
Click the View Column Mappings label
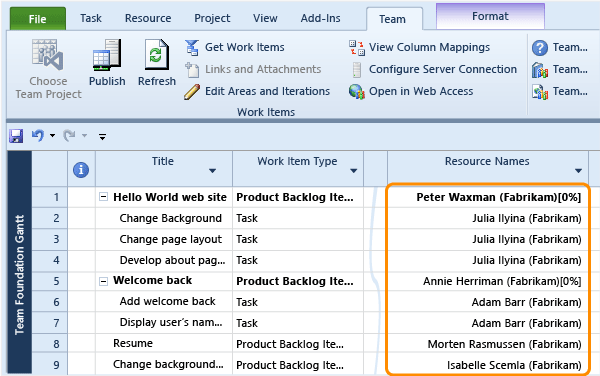click(x=429, y=47)
